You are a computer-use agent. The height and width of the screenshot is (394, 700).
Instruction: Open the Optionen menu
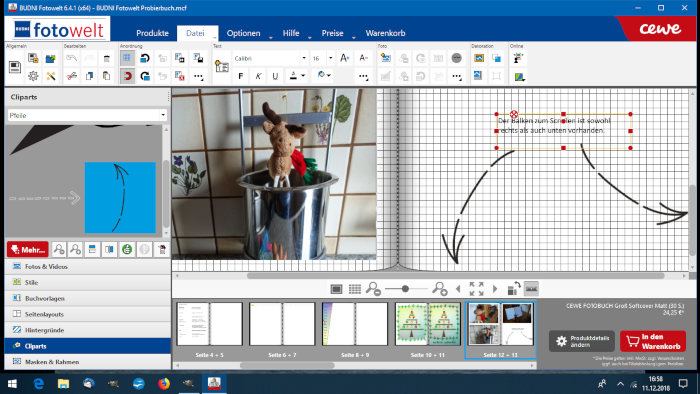[243, 33]
